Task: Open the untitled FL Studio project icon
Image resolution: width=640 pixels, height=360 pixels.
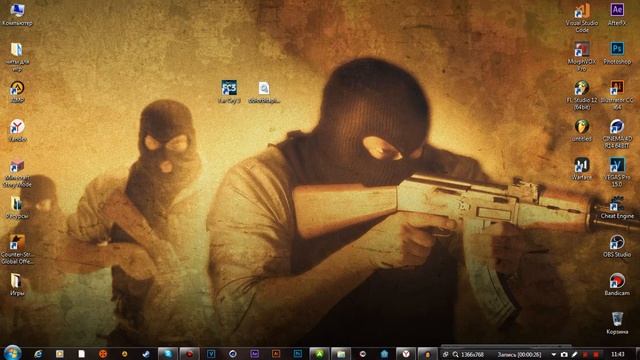Action: [582, 130]
